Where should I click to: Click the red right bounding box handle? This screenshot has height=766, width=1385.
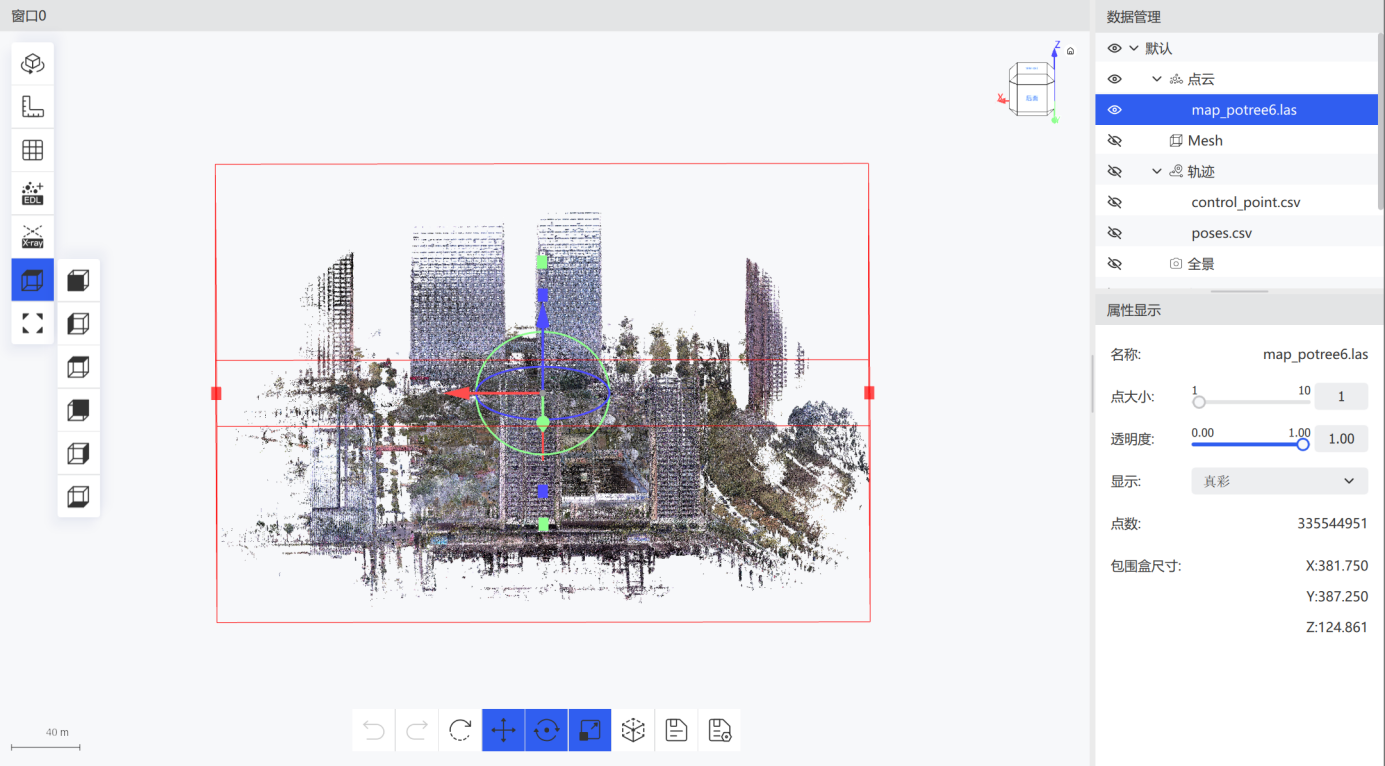869,393
